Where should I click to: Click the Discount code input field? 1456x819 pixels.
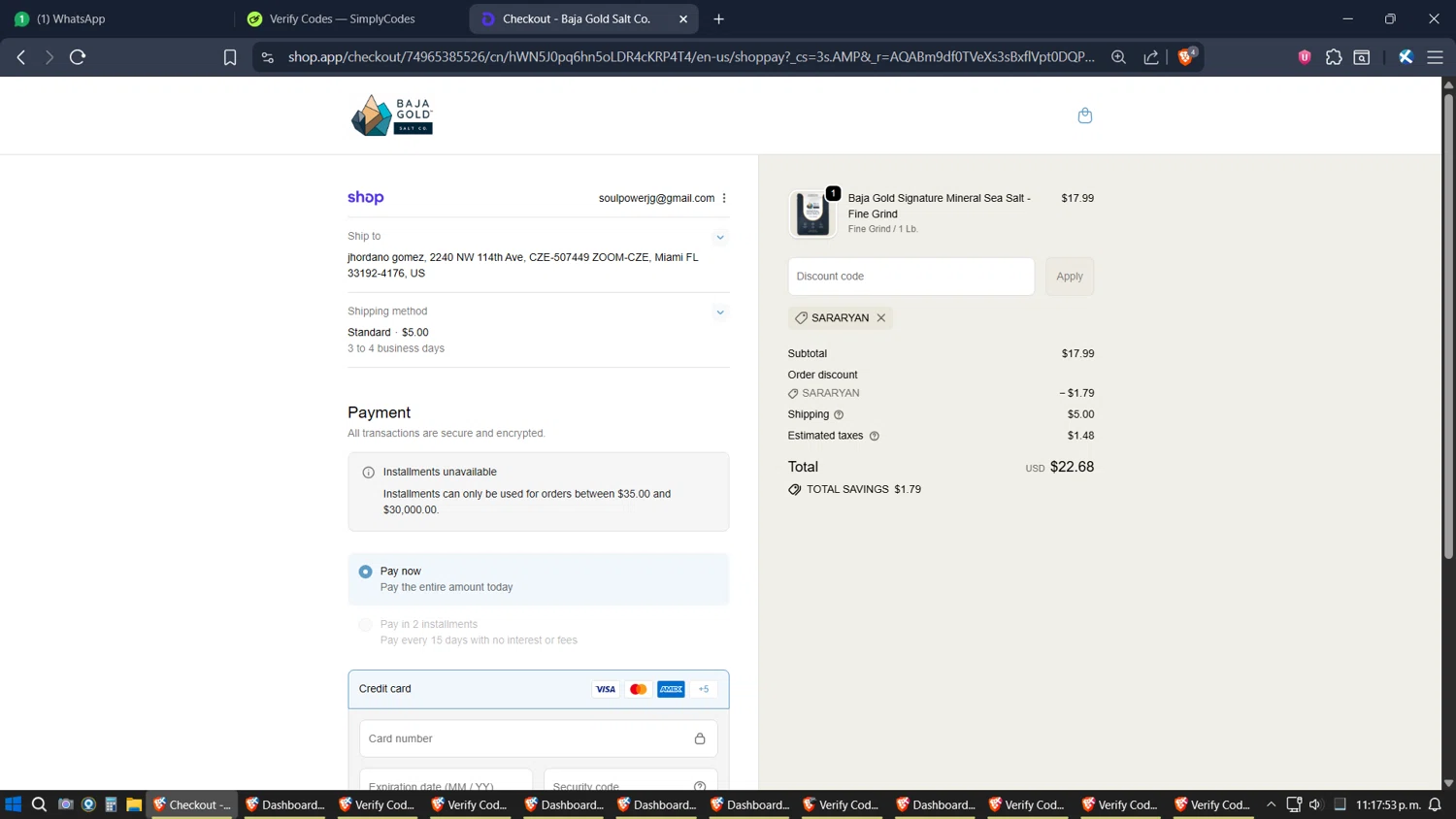tap(911, 277)
